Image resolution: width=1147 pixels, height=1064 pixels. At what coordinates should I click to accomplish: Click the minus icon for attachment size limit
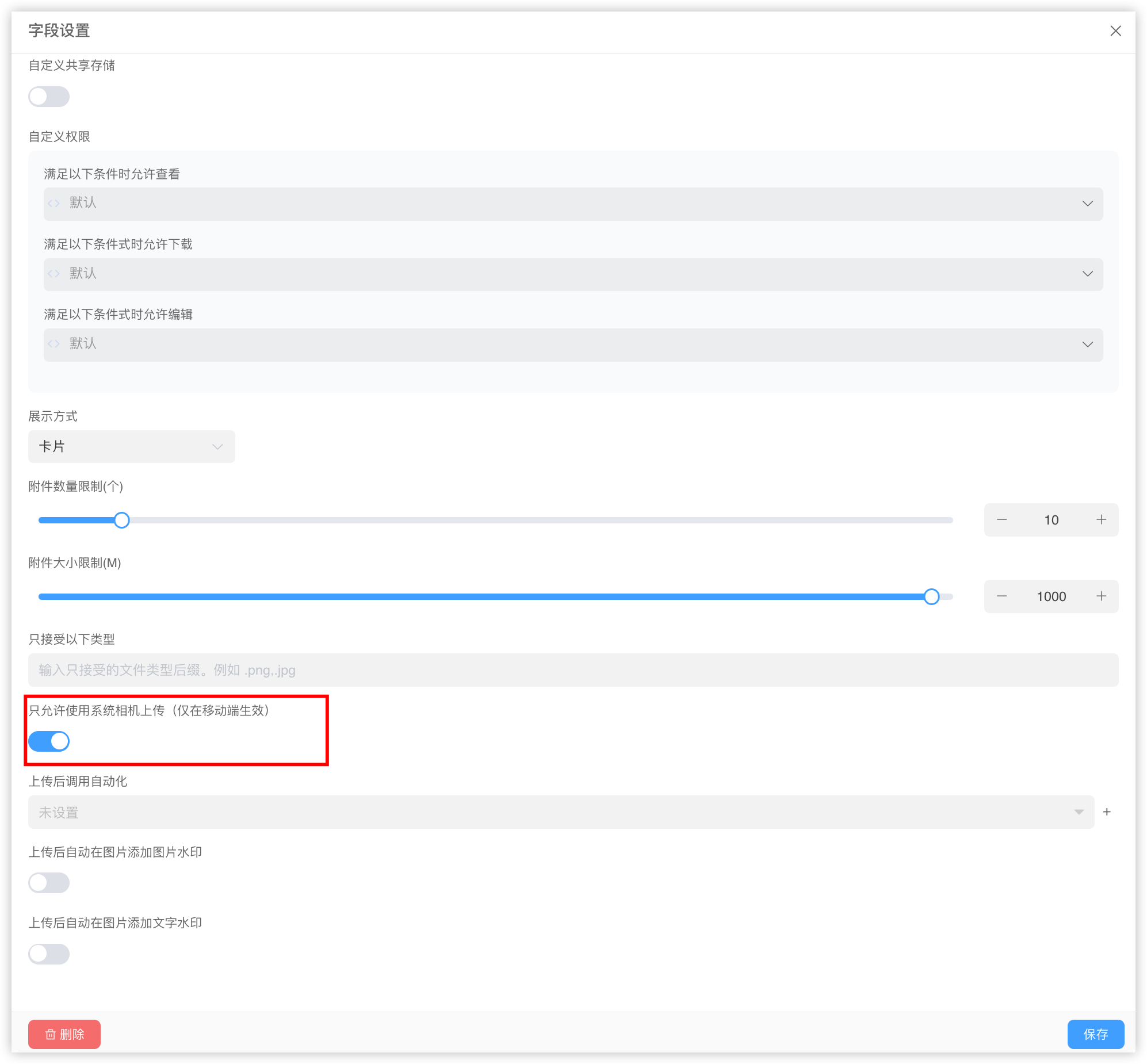click(1002, 596)
